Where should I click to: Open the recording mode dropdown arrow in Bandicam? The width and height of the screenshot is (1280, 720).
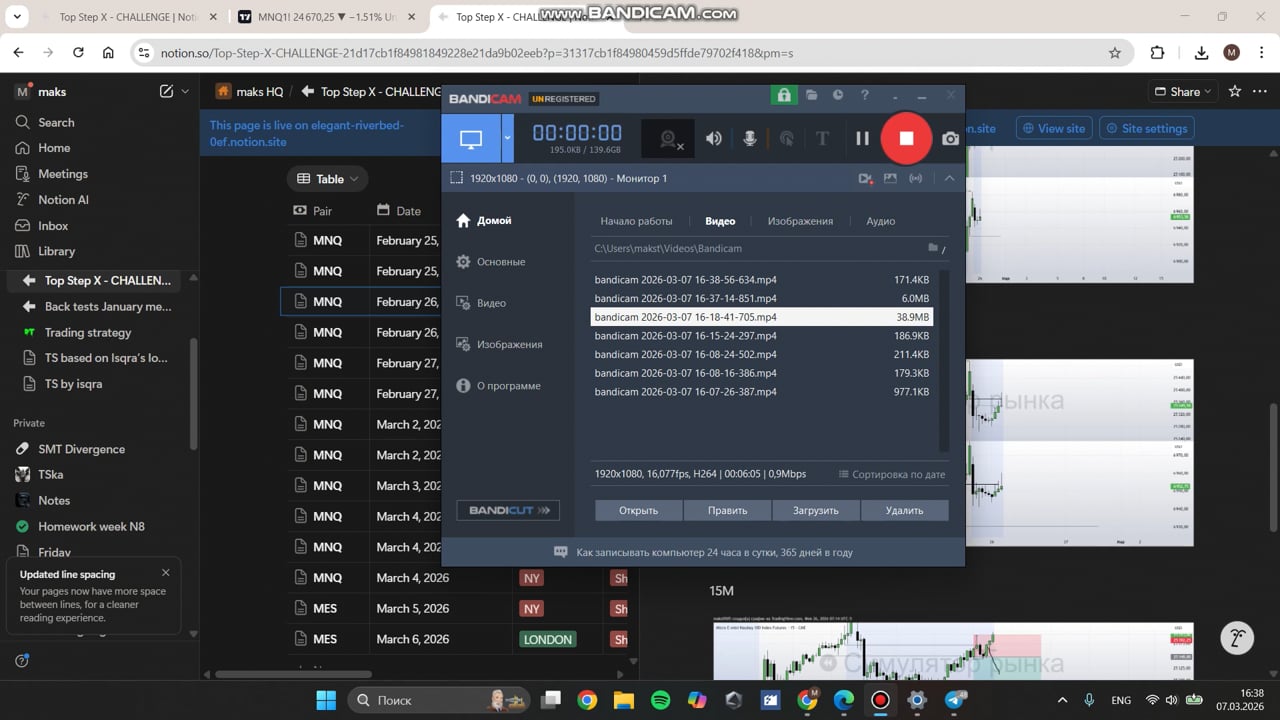point(508,139)
